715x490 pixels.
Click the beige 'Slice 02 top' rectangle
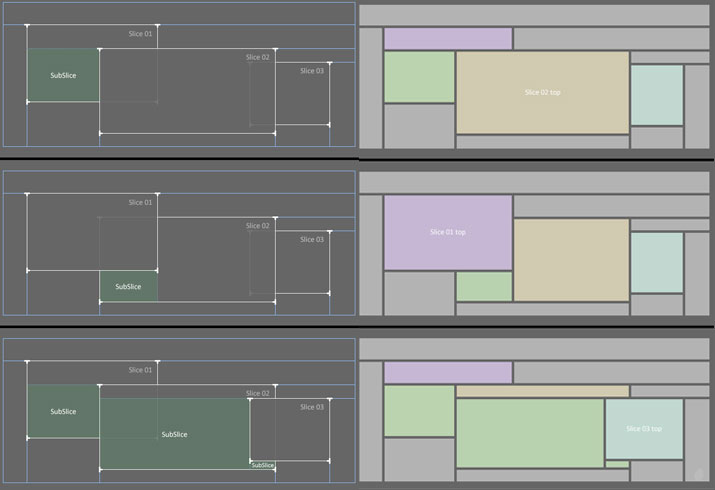coord(542,92)
